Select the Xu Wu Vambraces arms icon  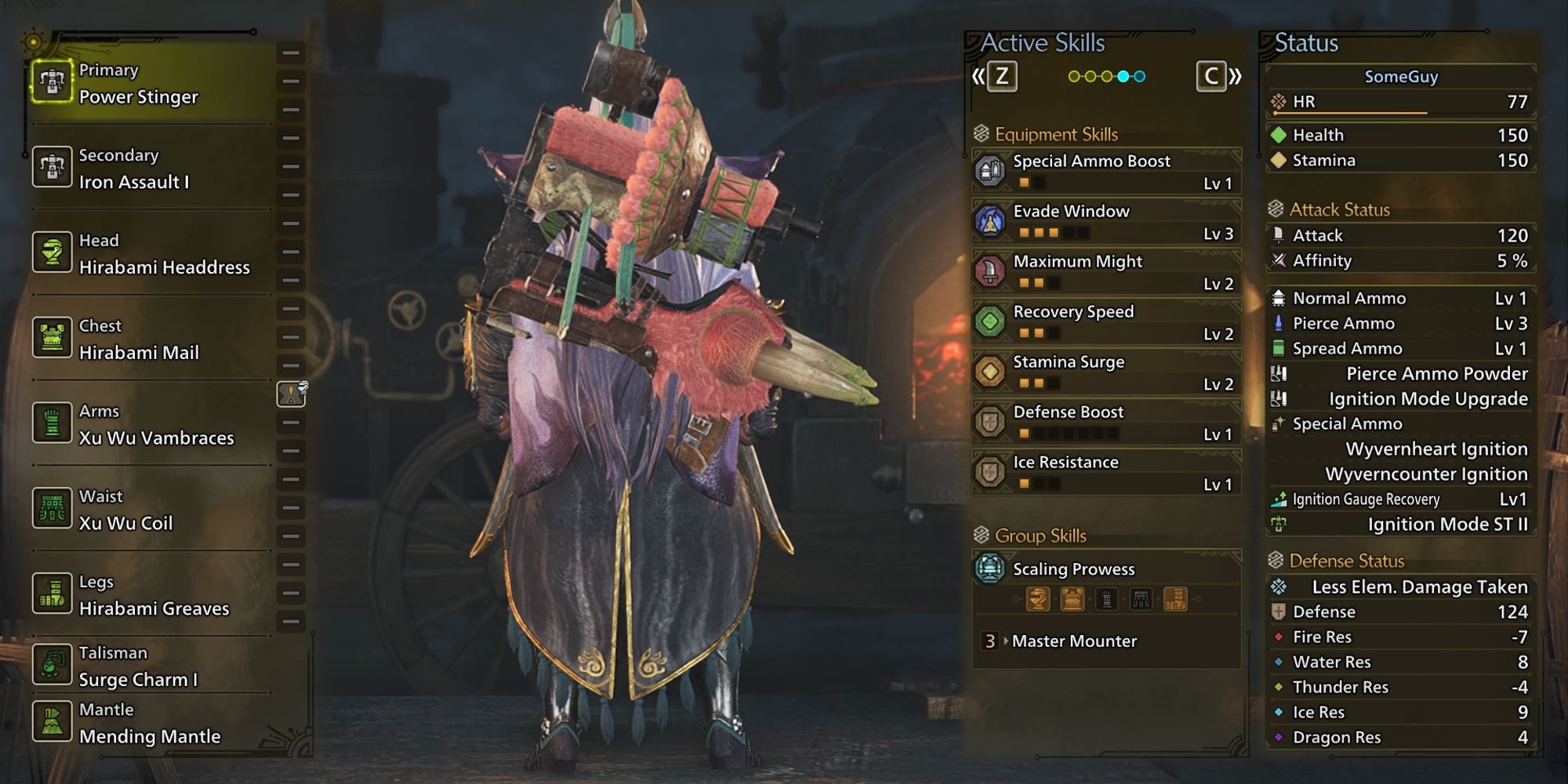52,423
